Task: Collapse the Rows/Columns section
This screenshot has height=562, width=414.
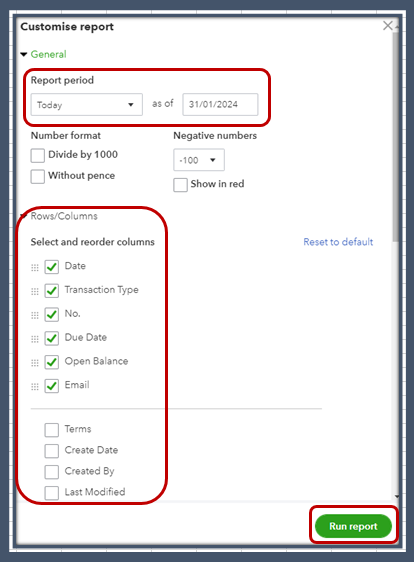Action: [x=24, y=216]
